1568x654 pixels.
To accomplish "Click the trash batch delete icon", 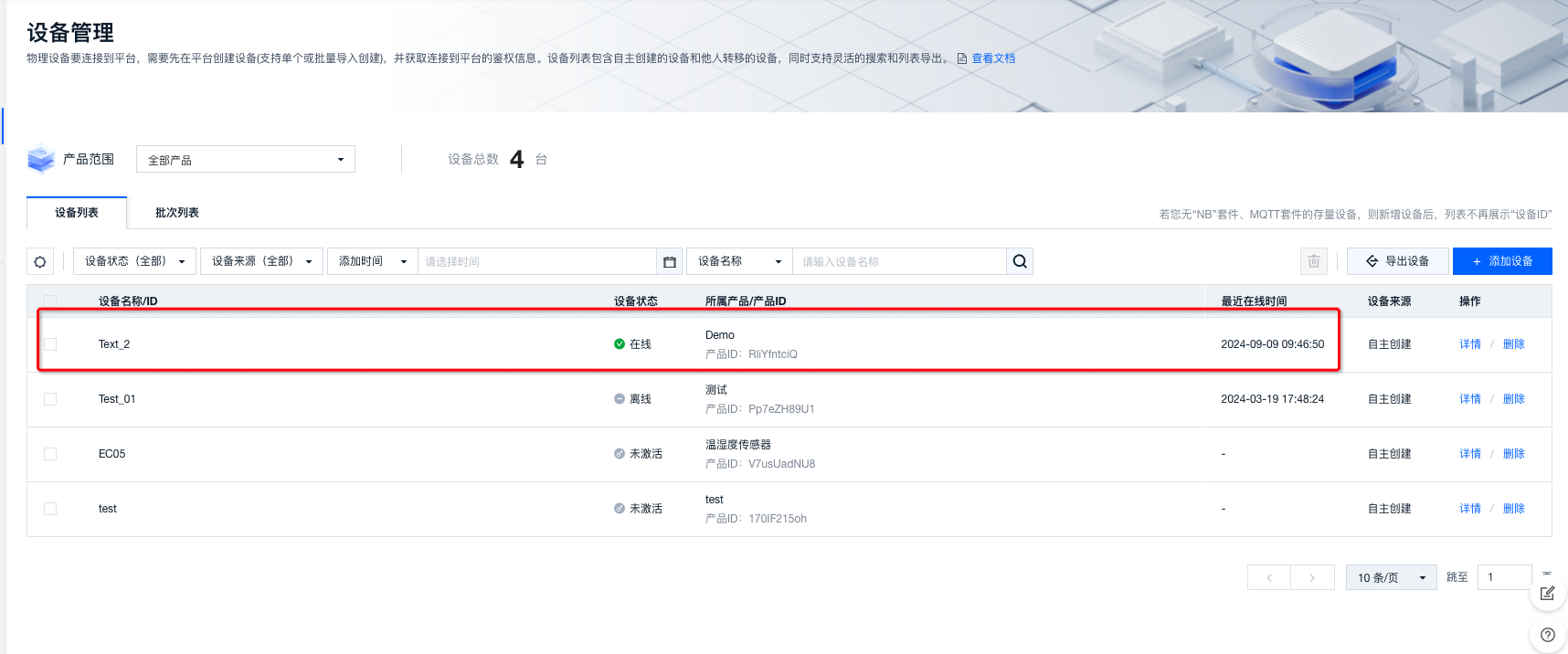I will pos(1314,261).
